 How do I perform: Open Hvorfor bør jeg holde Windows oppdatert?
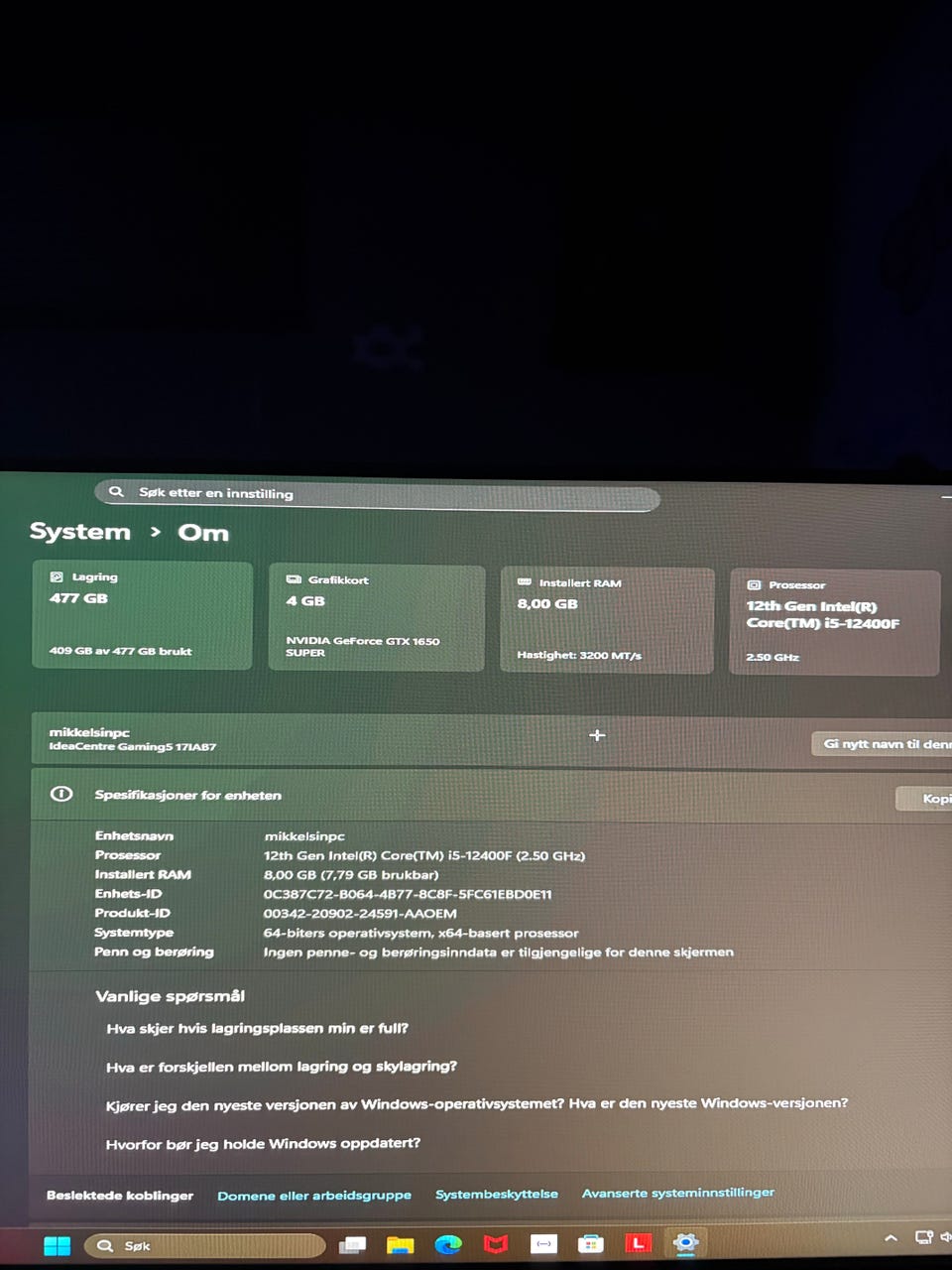pos(263,1143)
